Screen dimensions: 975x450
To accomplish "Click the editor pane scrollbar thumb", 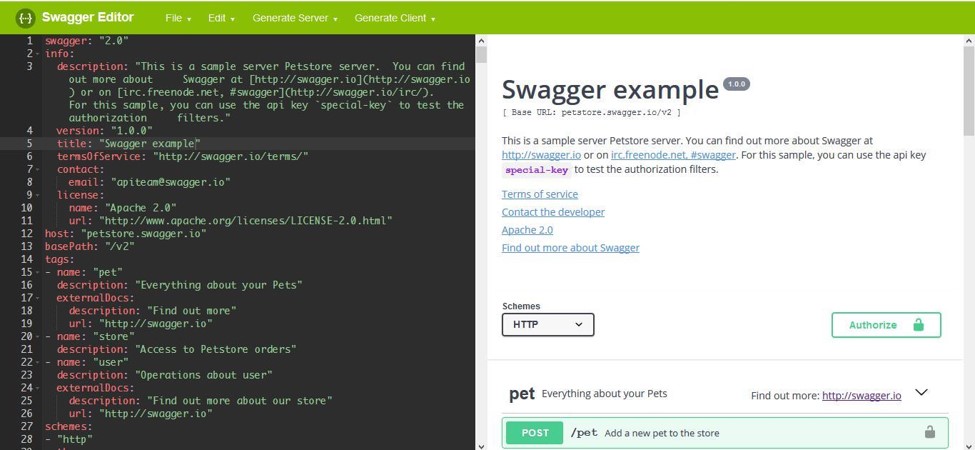I will [x=481, y=55].
